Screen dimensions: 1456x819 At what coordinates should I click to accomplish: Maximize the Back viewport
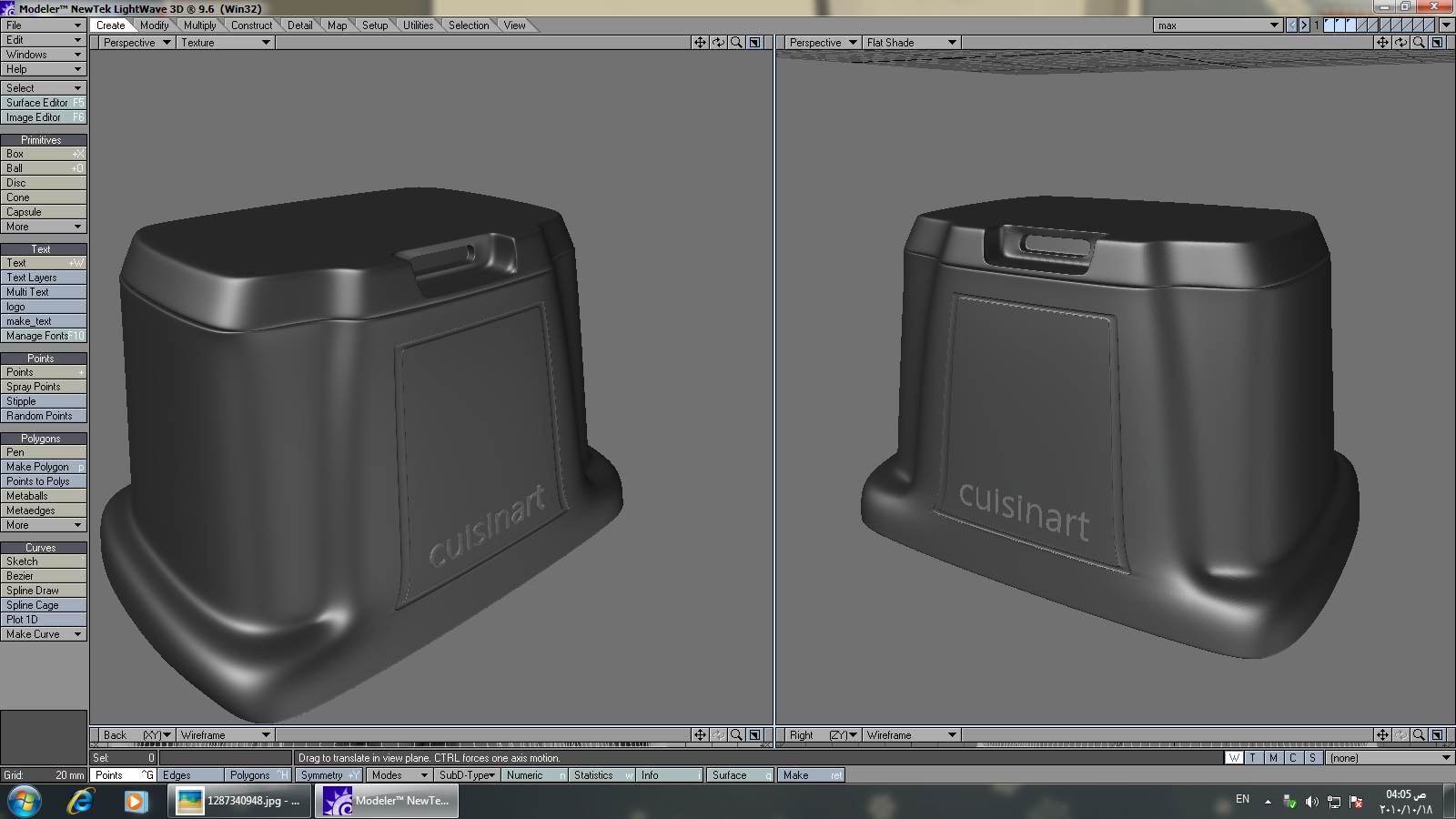(754, 735)
